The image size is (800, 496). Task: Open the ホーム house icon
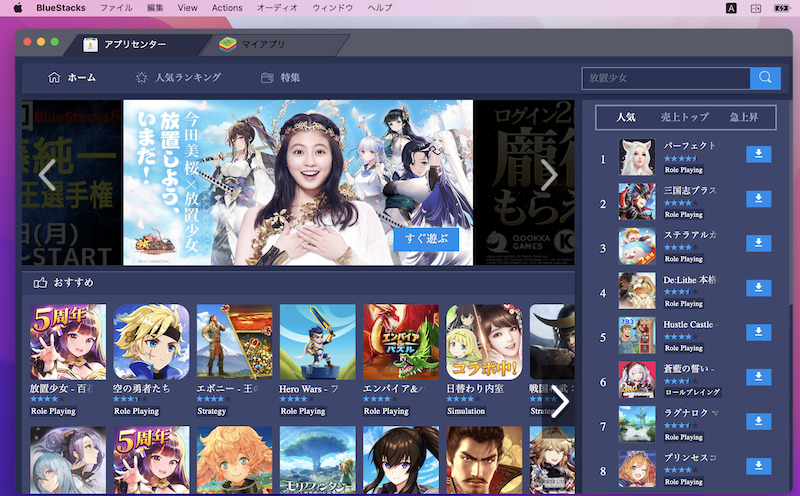coord(54,78)
